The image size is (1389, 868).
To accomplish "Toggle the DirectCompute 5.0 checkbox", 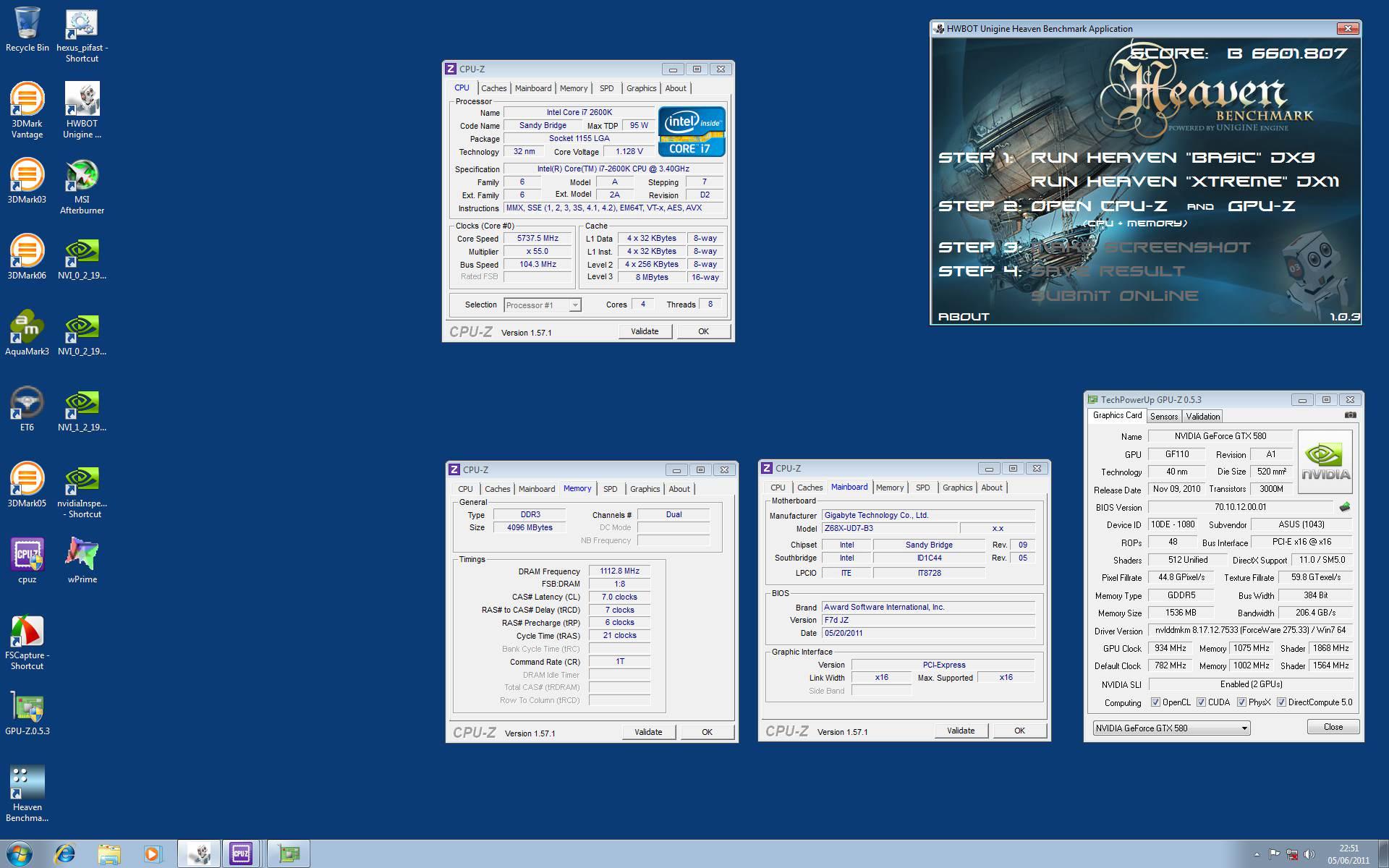I will (x=1281, y=702).
